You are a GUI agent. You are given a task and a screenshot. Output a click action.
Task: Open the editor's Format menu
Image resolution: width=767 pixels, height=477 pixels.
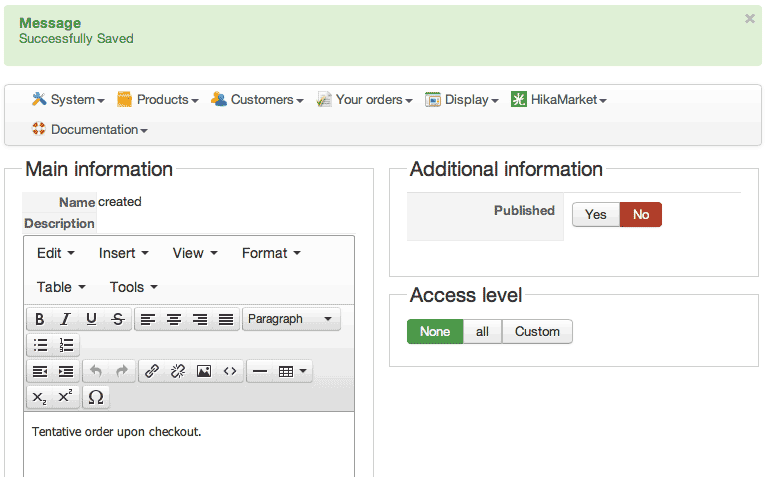(x=271, y=253)
